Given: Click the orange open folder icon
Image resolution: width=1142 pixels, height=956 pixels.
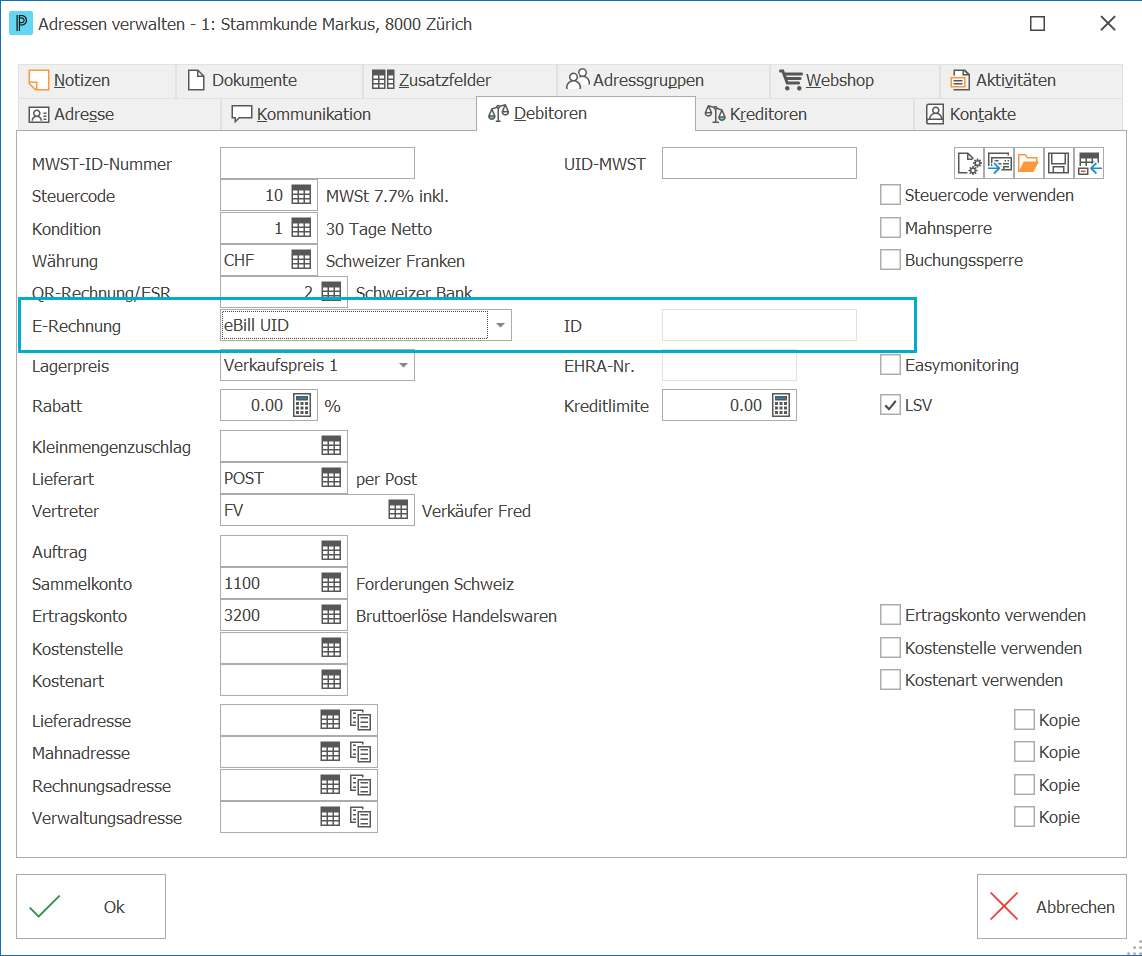Looking at the screenshot, I should pos(1028,163).
